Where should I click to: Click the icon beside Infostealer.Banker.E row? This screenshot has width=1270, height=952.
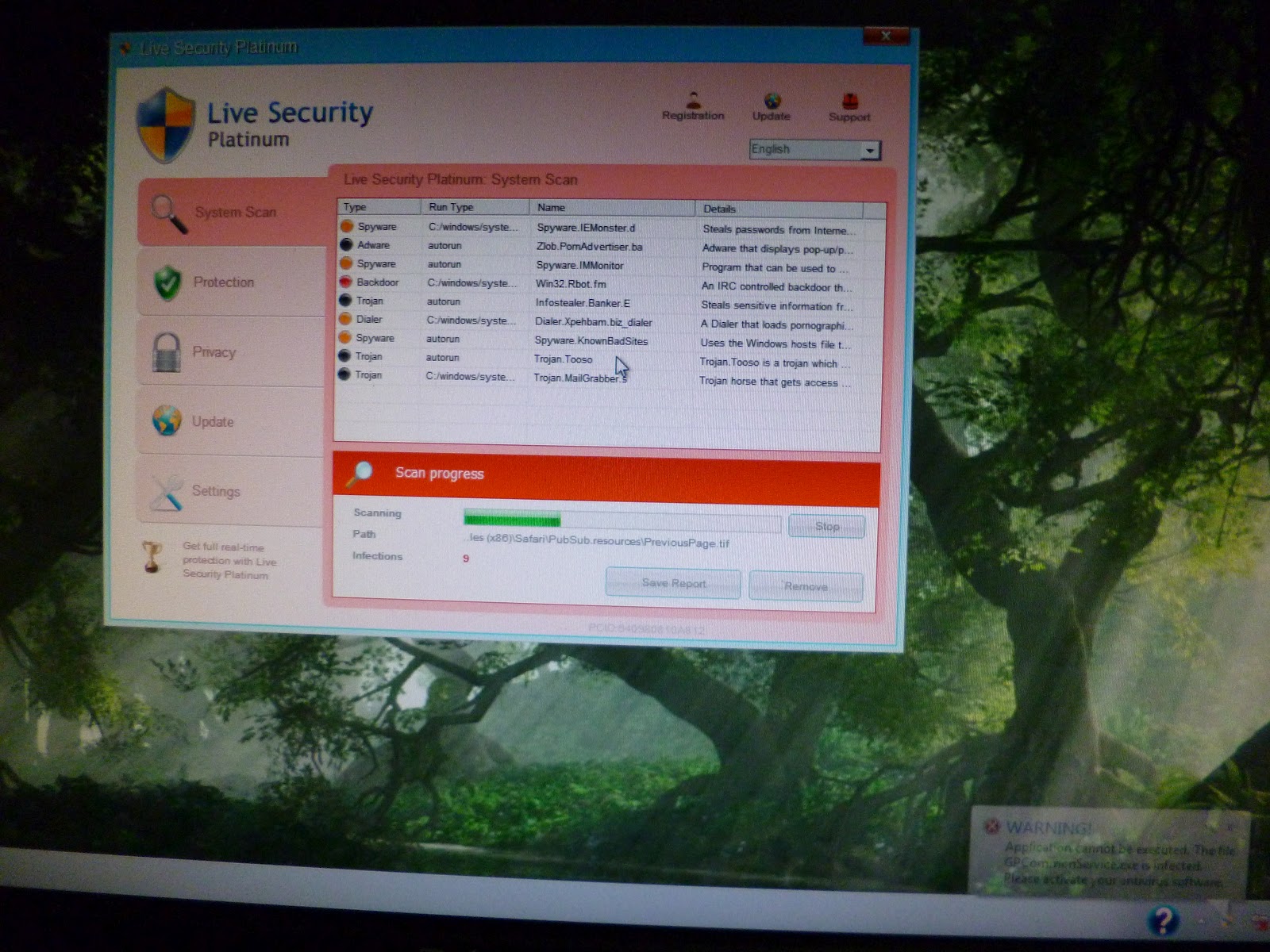(x=345, y=301)
